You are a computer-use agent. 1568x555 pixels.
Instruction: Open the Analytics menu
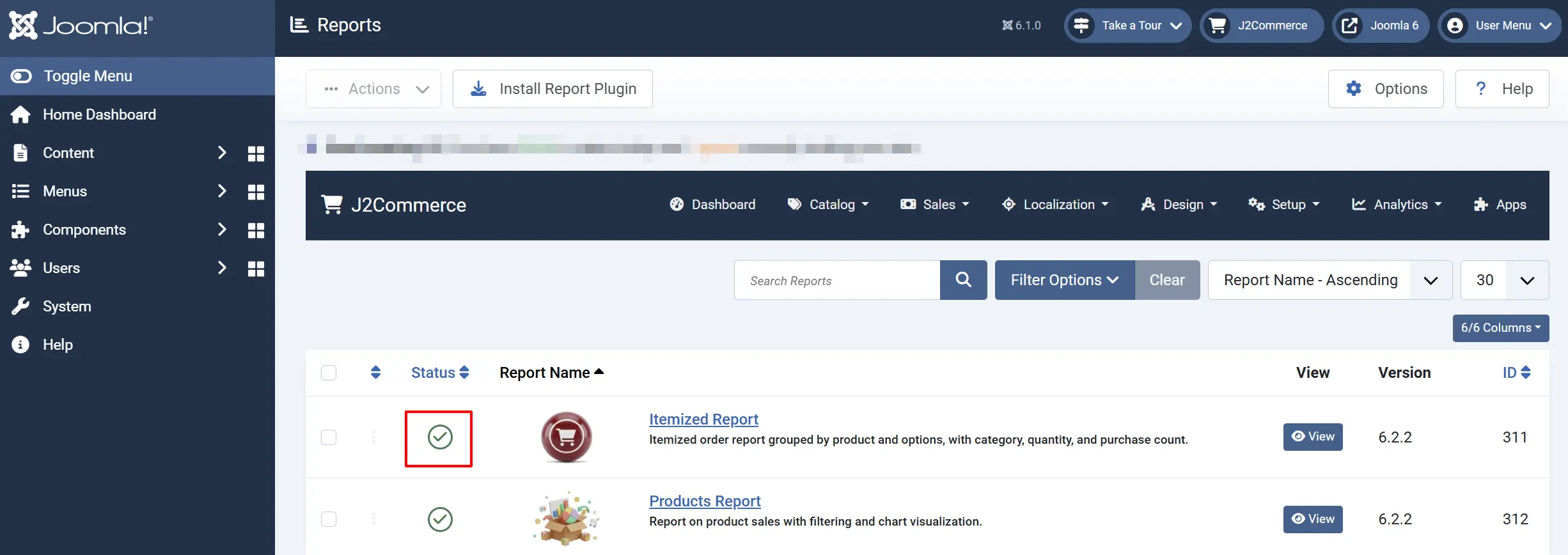click(x=1397, y=205)
